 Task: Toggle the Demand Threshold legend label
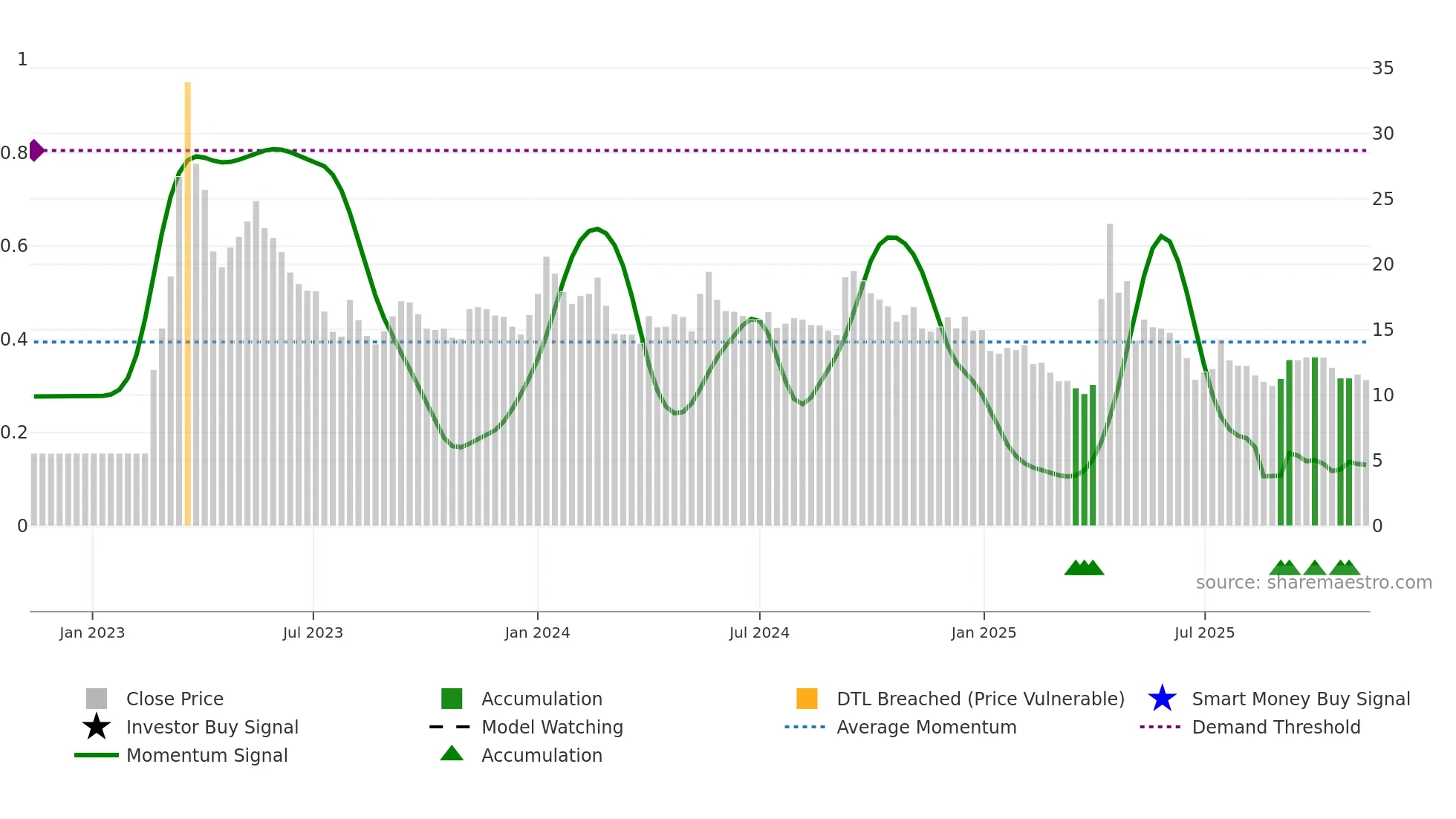point(1275,727)
